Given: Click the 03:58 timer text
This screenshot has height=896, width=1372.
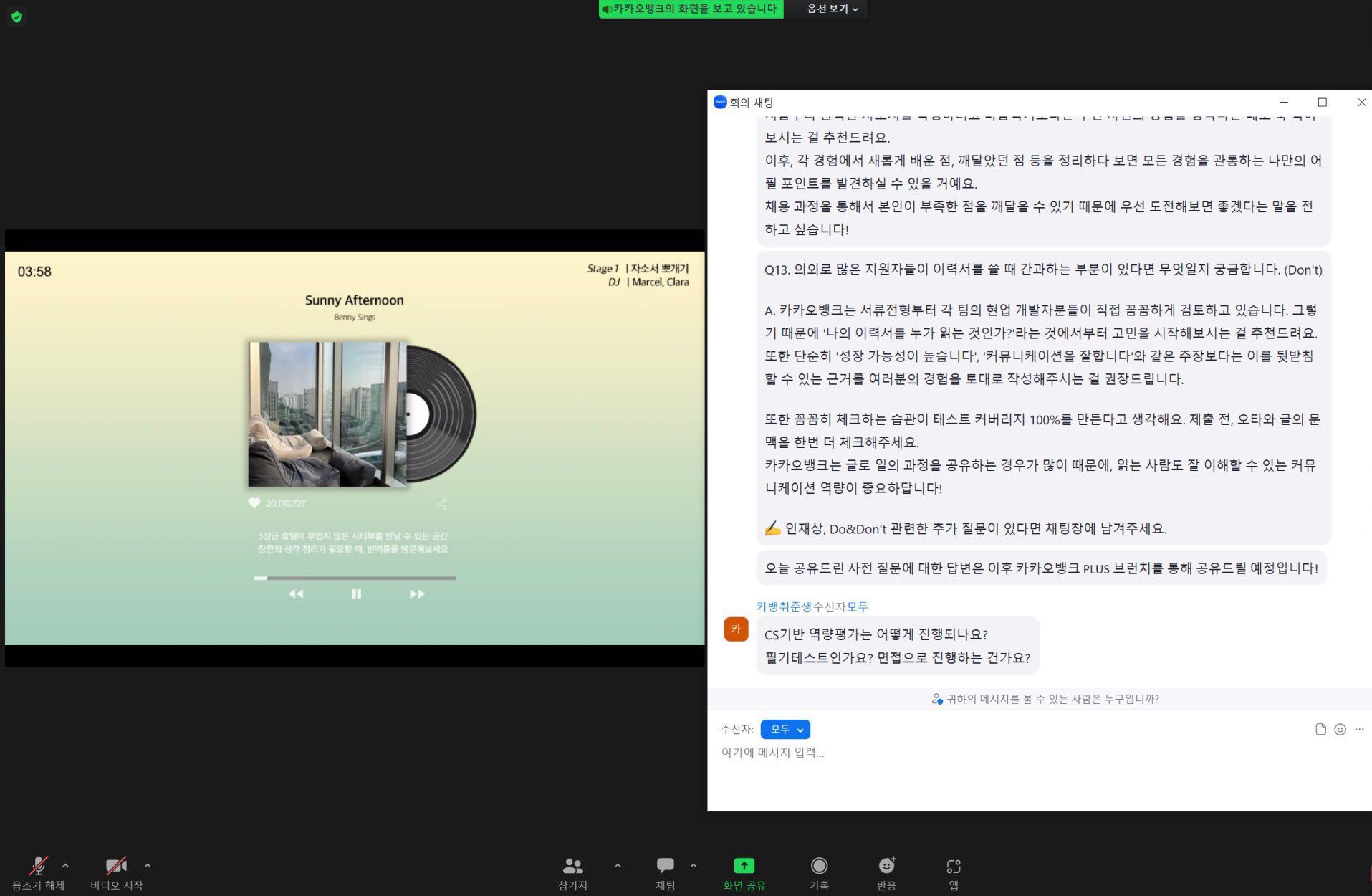Looking at the screenshot, I should (34, 272).
